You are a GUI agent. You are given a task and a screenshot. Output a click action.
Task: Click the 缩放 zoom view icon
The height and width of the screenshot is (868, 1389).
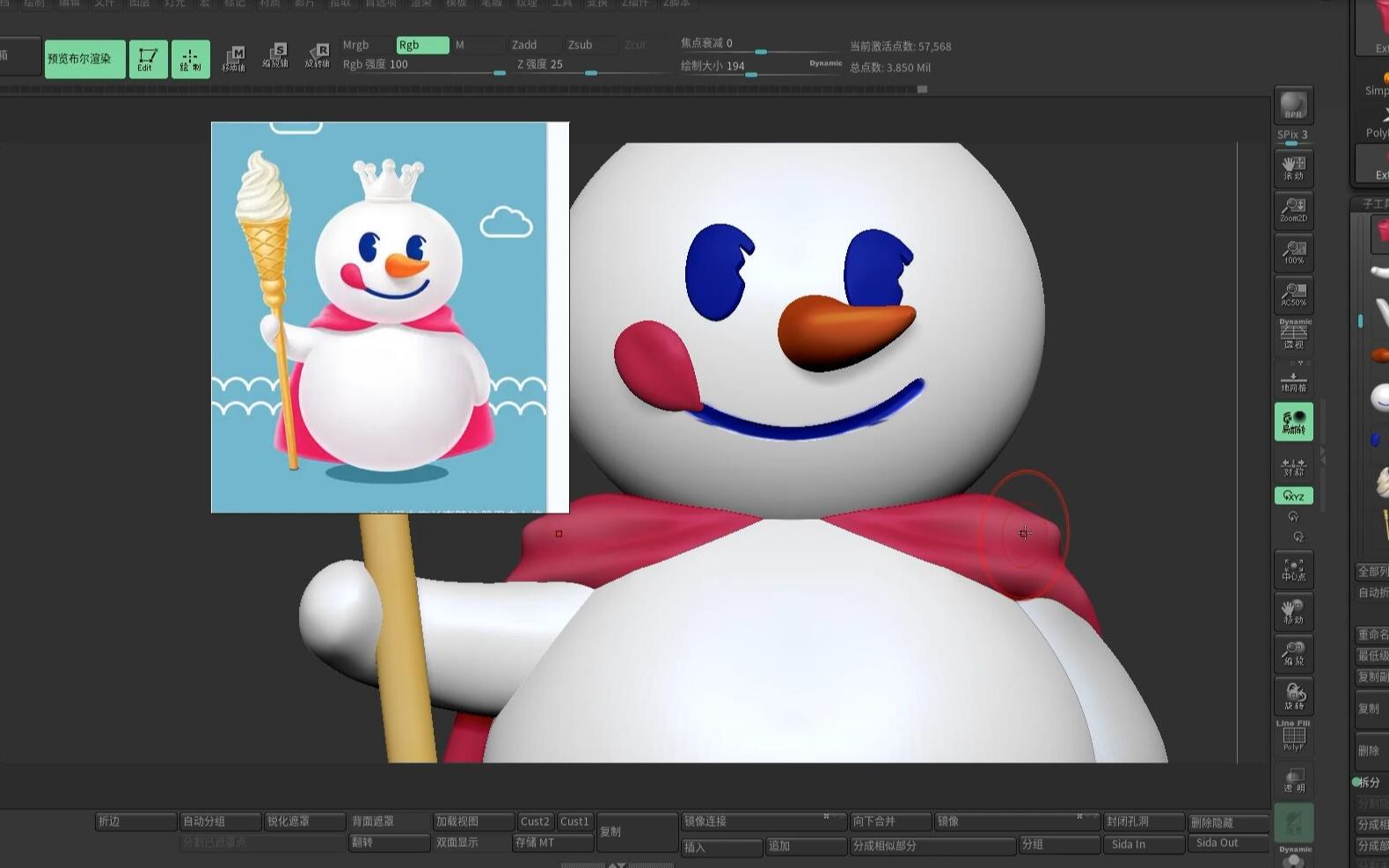1293,654
